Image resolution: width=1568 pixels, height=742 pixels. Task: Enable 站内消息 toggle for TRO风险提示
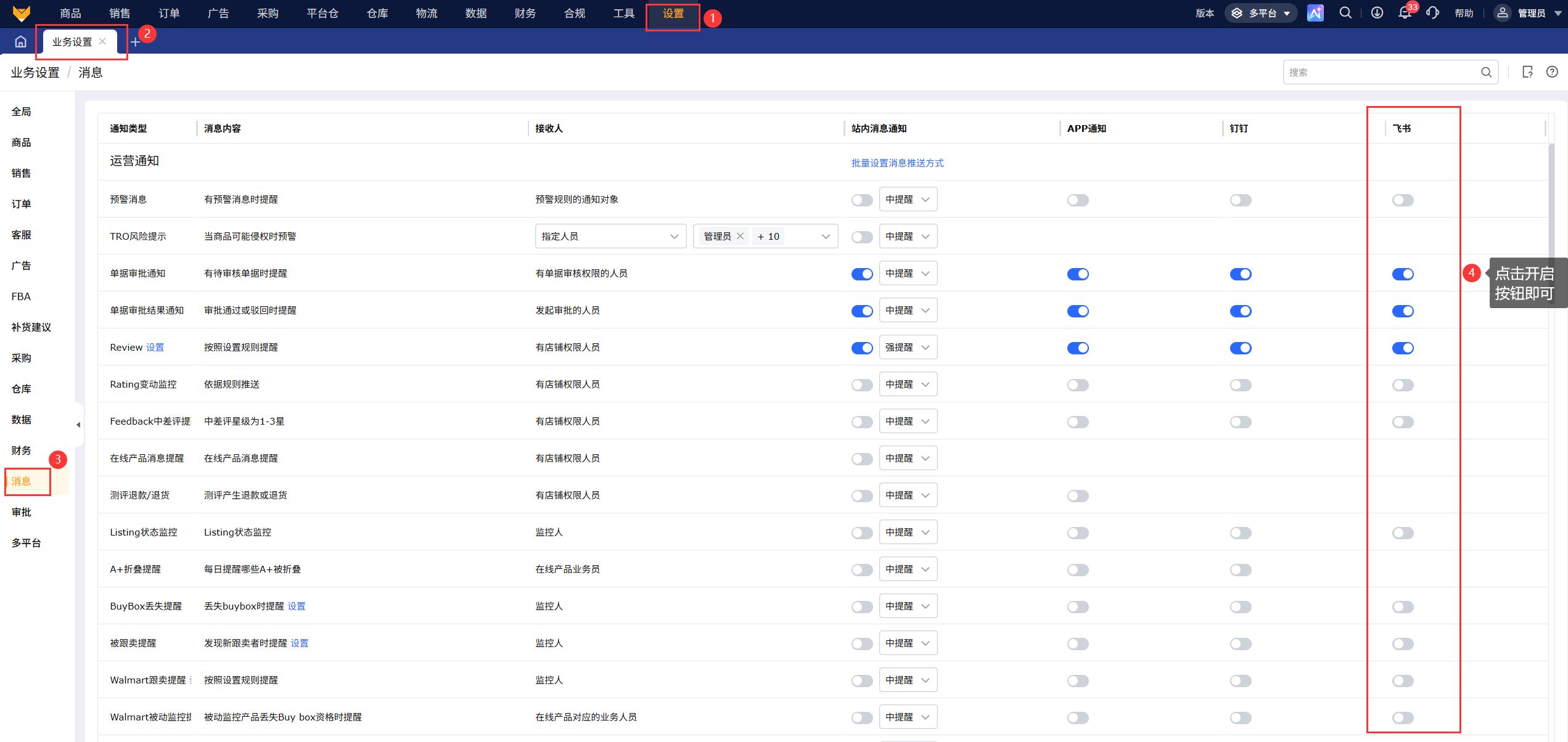tap(861, 237)
